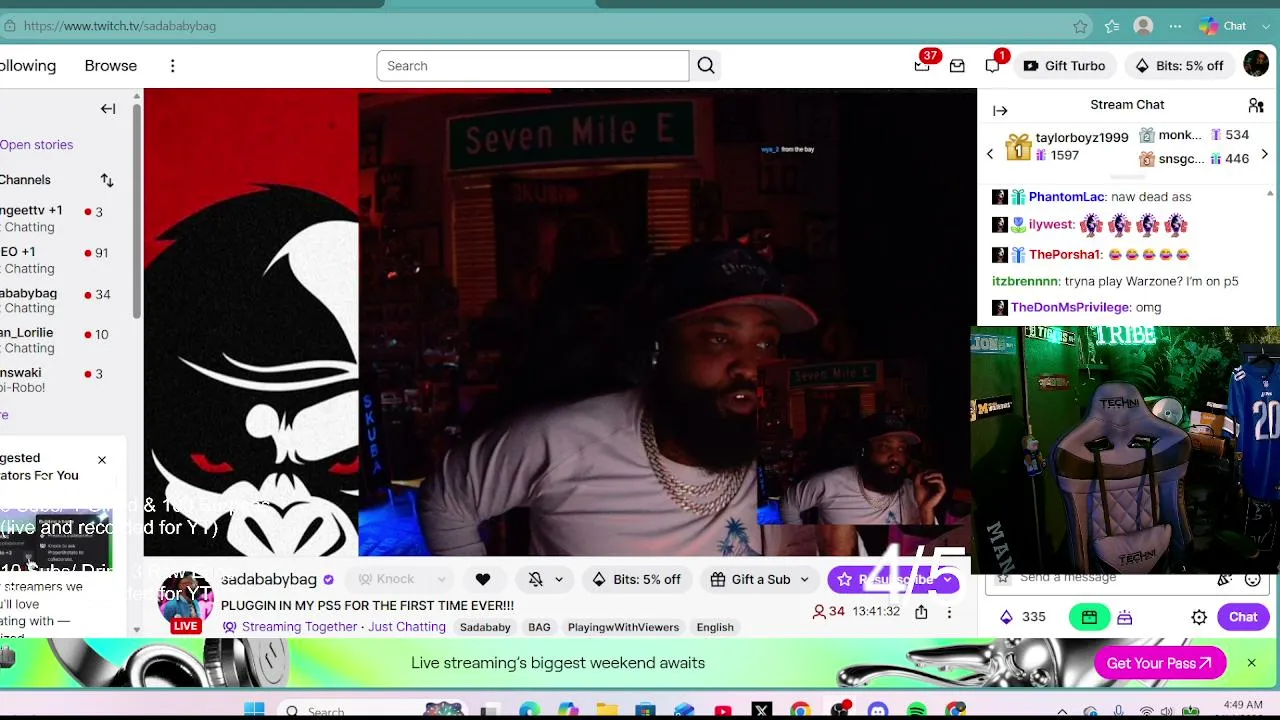This screenshot has width=1280, height=720.
Task: Open purple hype train icon below chat
Action: [1125, 617]
